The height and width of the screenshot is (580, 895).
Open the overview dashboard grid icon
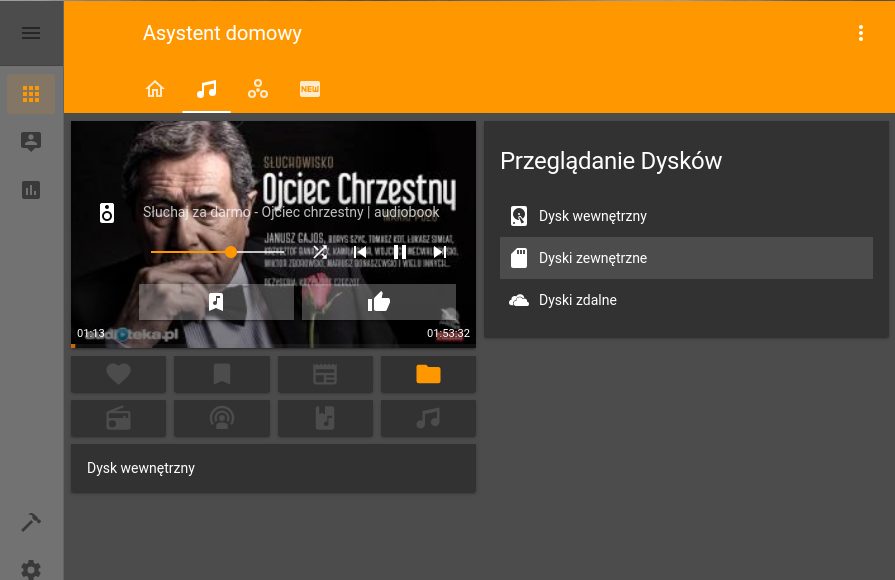31,94
